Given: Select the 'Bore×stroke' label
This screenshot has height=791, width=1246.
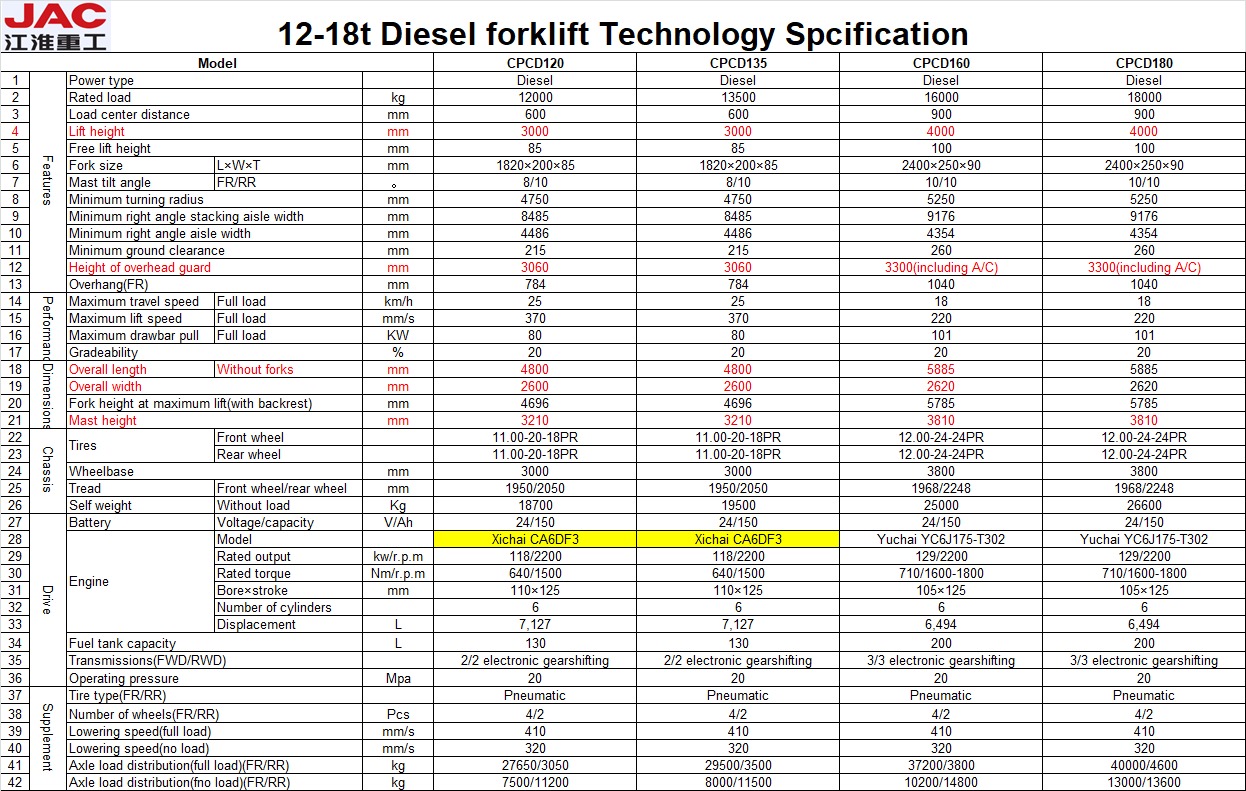Looking at the screenshot, I should 254,591.
